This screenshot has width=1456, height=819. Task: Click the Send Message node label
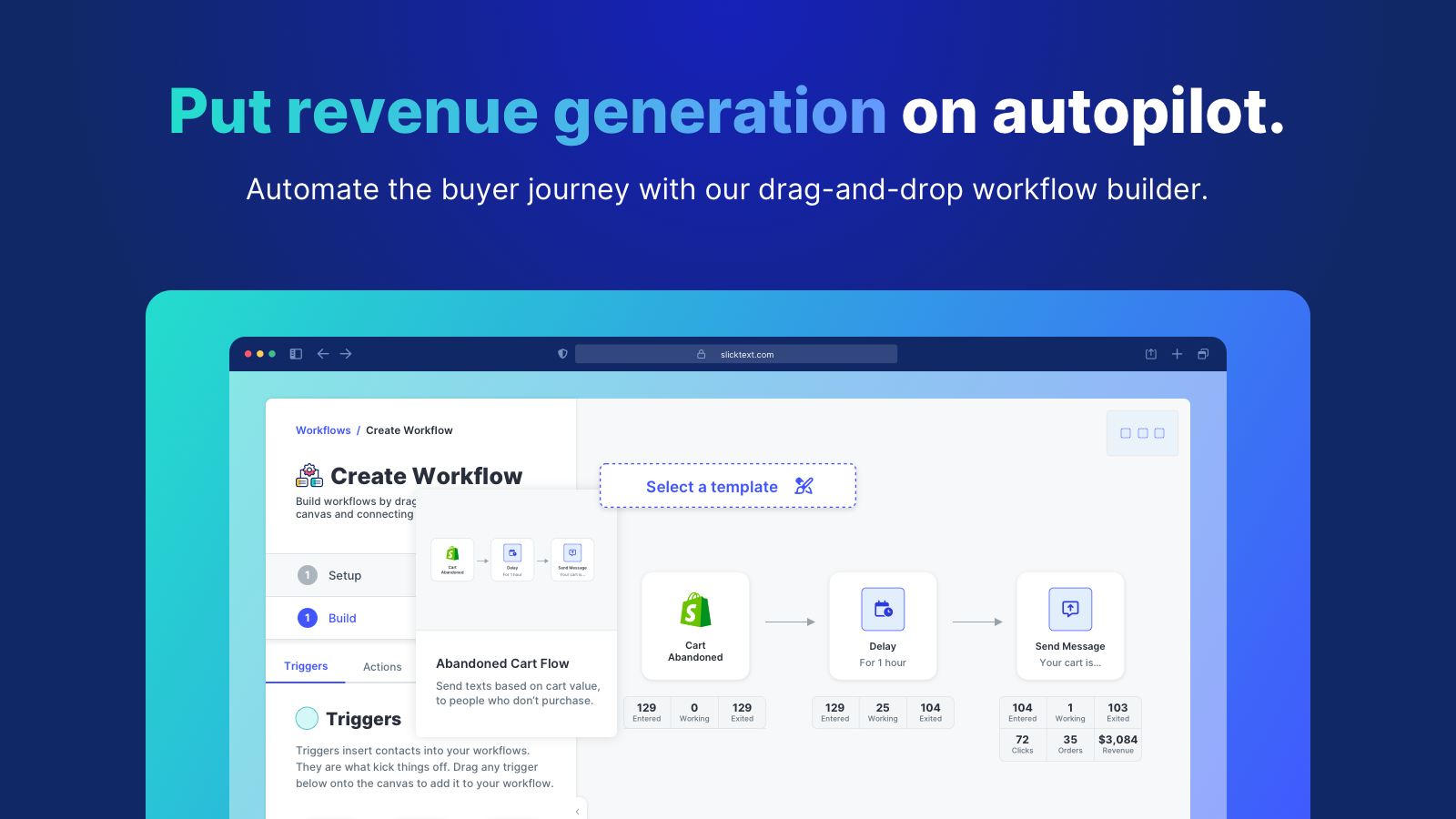tap(1070, 646)
